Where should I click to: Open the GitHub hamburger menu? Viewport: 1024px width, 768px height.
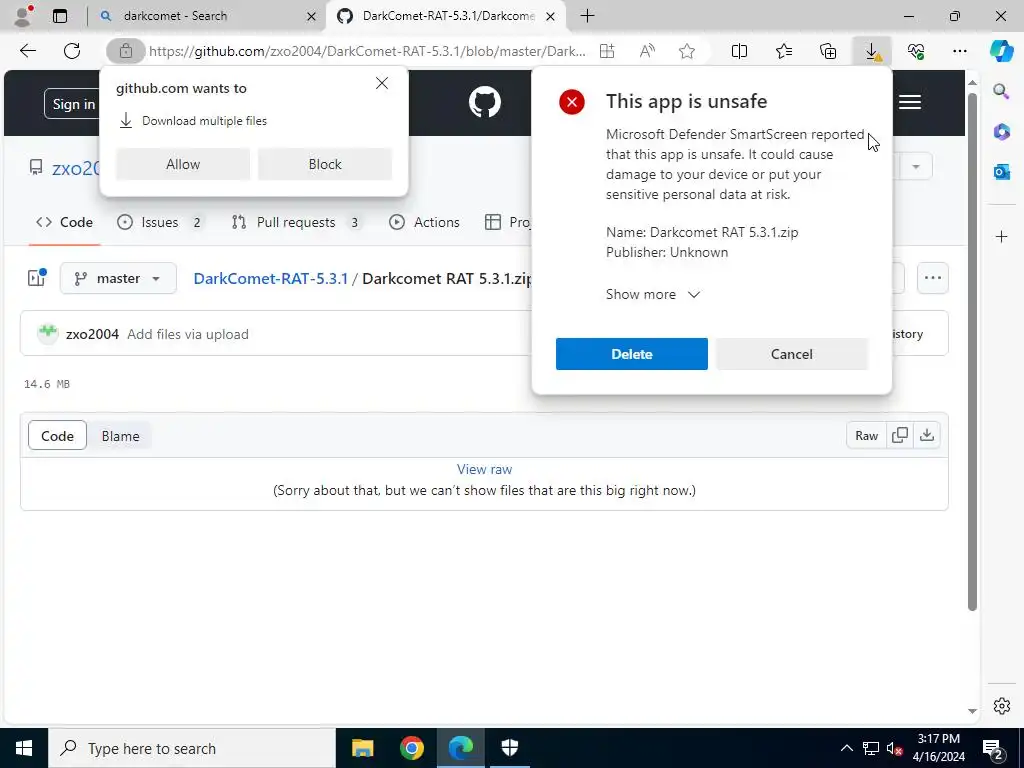tap(910, 102)
